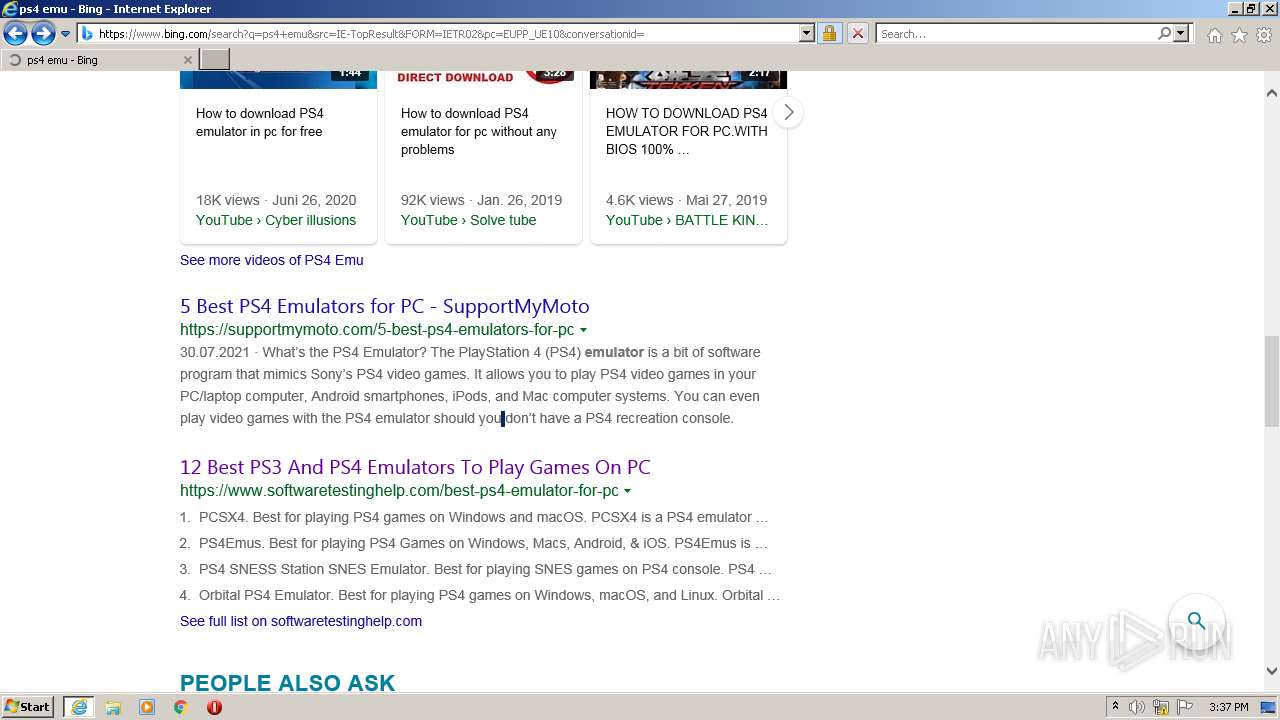Viewport: 1280px width, 720px height.
Task: Open the Windows Media Player taskbar icon
Action: pyautogui.click(x=147, y=707)
